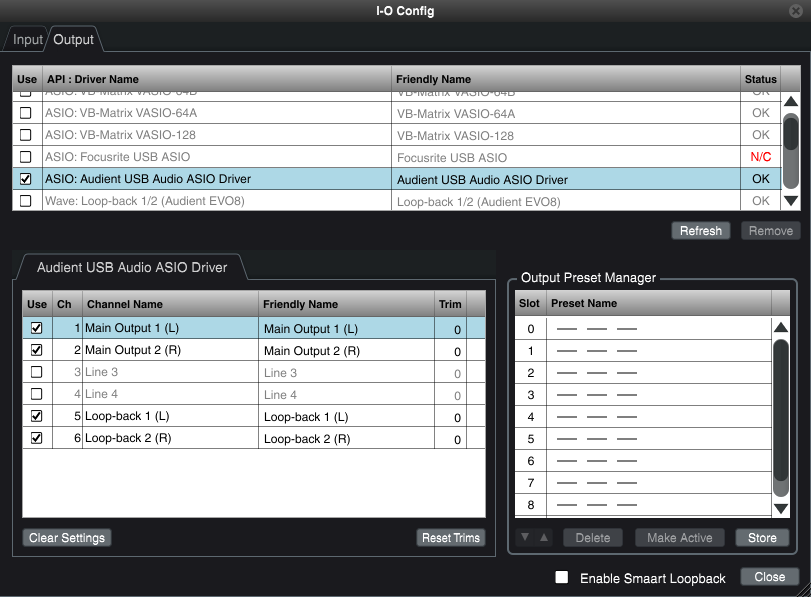Switch to the Input tab
Viewport: 811px width, 597px height.
(27, 39)
